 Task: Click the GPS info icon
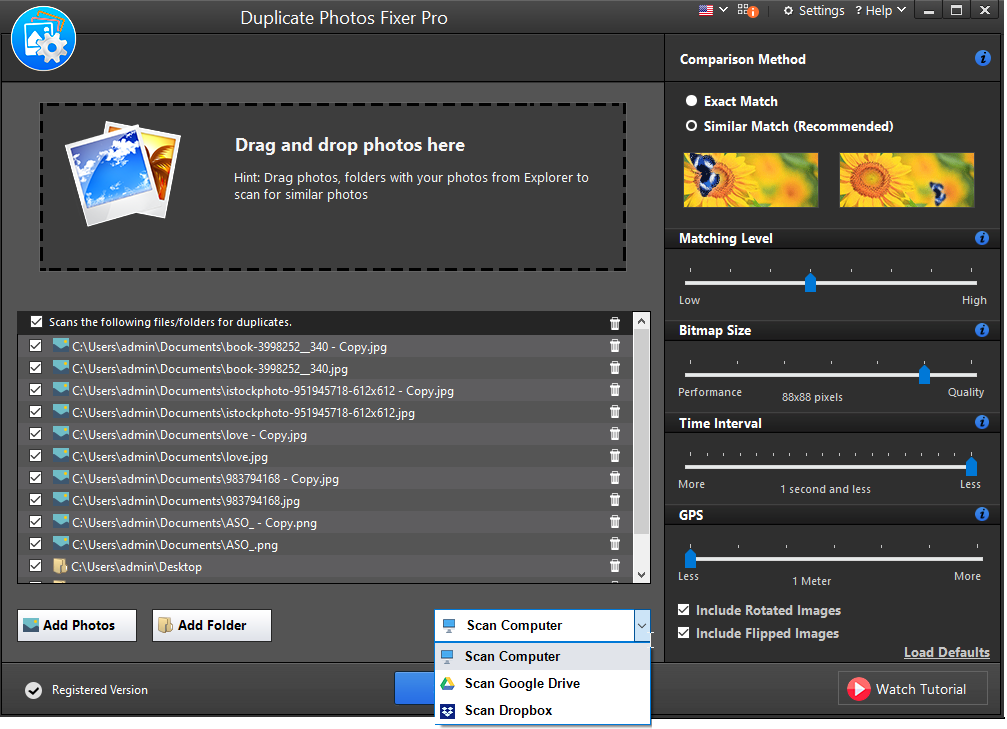[981, 514]
